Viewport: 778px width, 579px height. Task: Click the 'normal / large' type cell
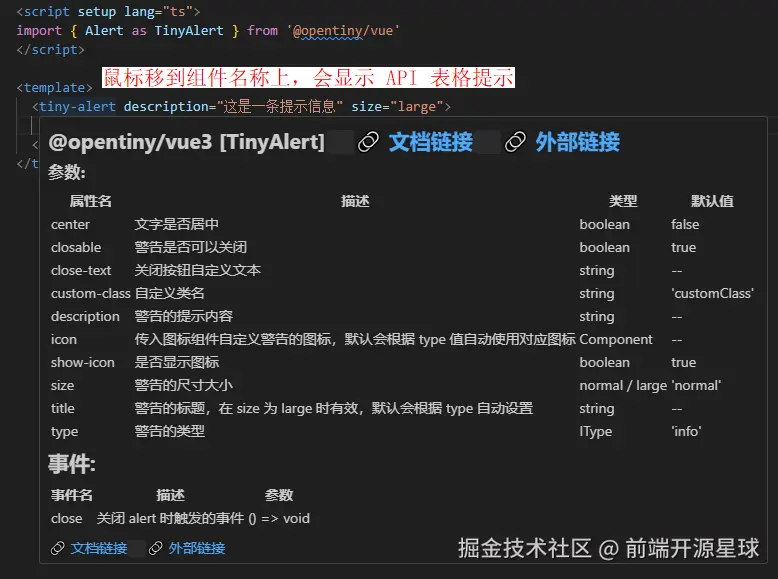623,386
